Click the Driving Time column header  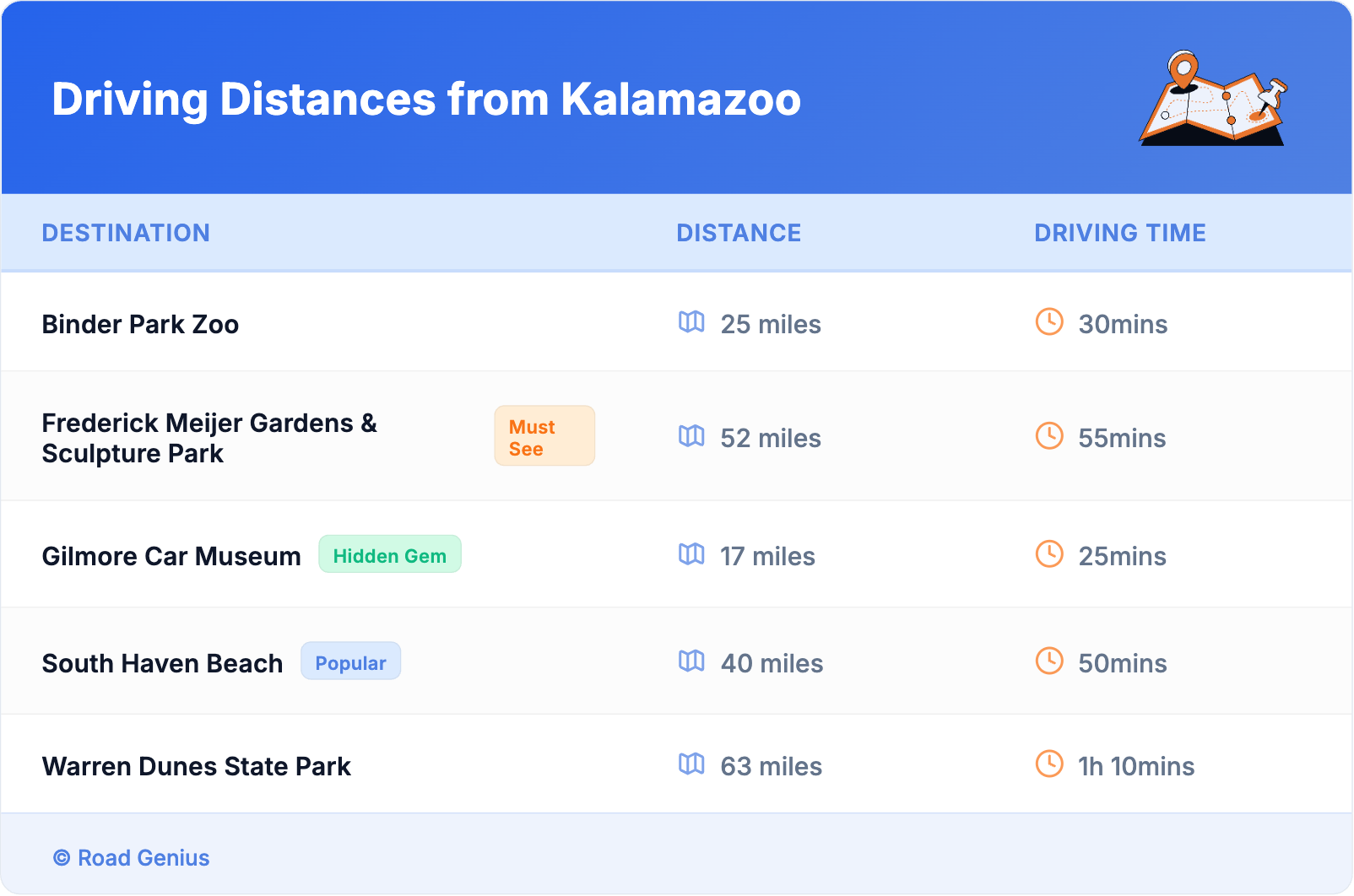(x=1120, y=233)
